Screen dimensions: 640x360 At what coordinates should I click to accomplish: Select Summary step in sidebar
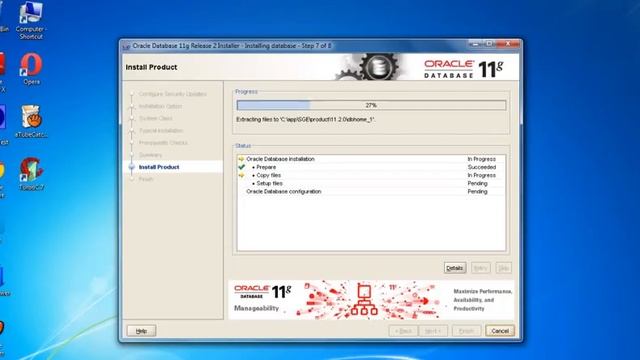coord(151,155)
